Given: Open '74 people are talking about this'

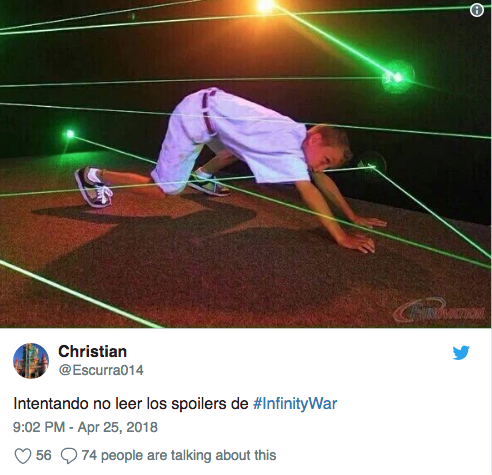Looking at the screenshot, I should click(179, 455).
